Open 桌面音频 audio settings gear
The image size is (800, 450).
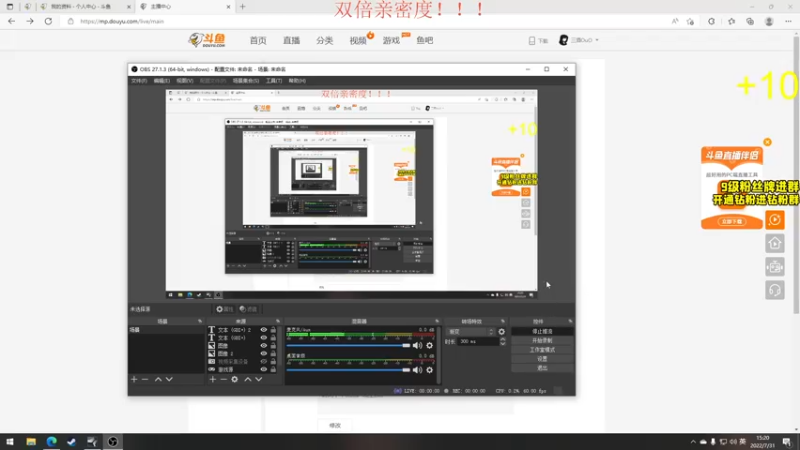tap(430, 370)
